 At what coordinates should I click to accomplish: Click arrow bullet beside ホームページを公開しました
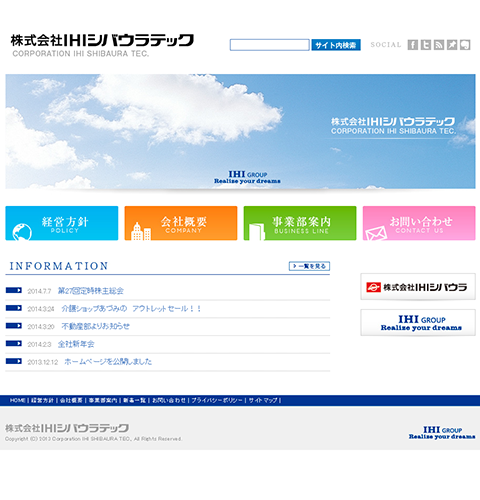point(14,361)
